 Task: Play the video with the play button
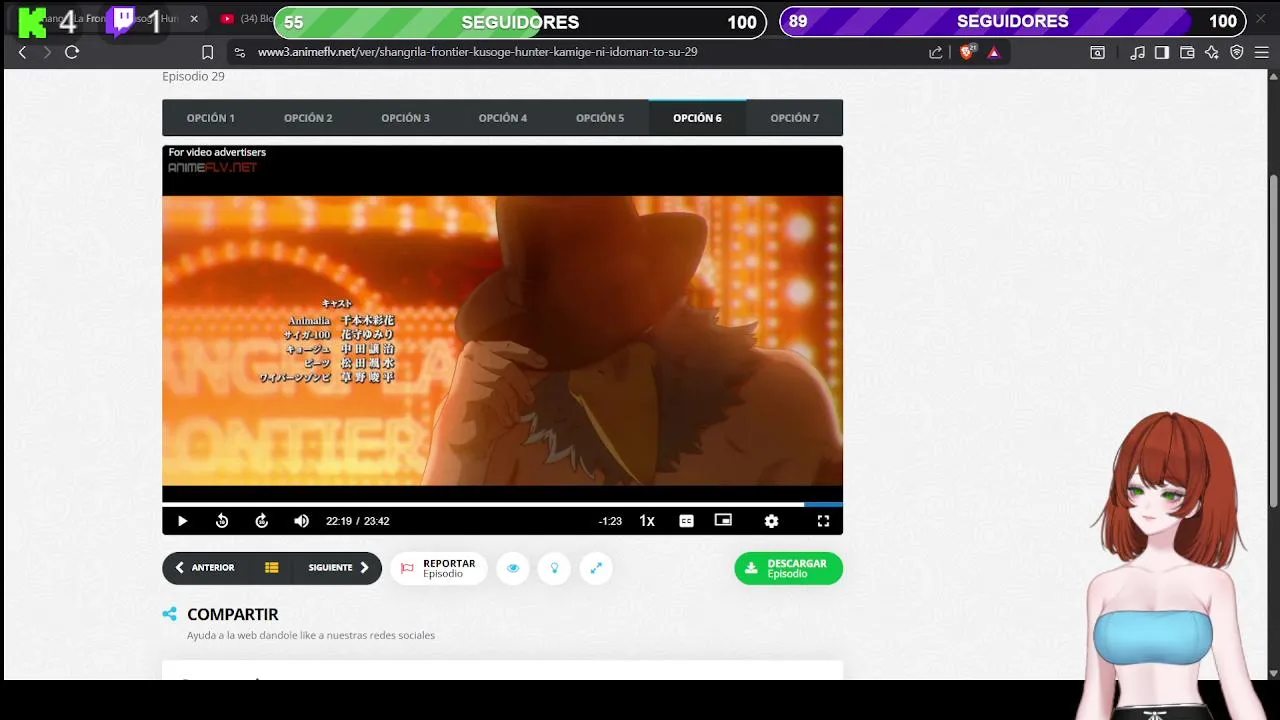(x=182, y=521)
